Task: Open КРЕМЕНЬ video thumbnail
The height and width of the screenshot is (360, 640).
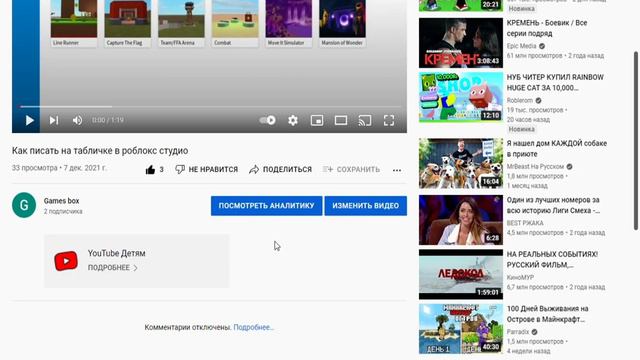Action: [461, 43]
